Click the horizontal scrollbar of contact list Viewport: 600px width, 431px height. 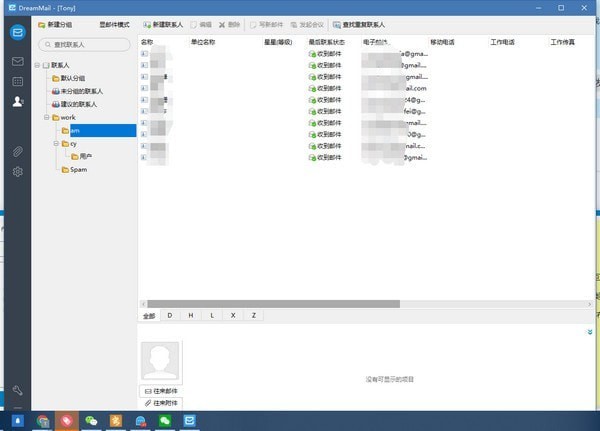click(270, 303)
